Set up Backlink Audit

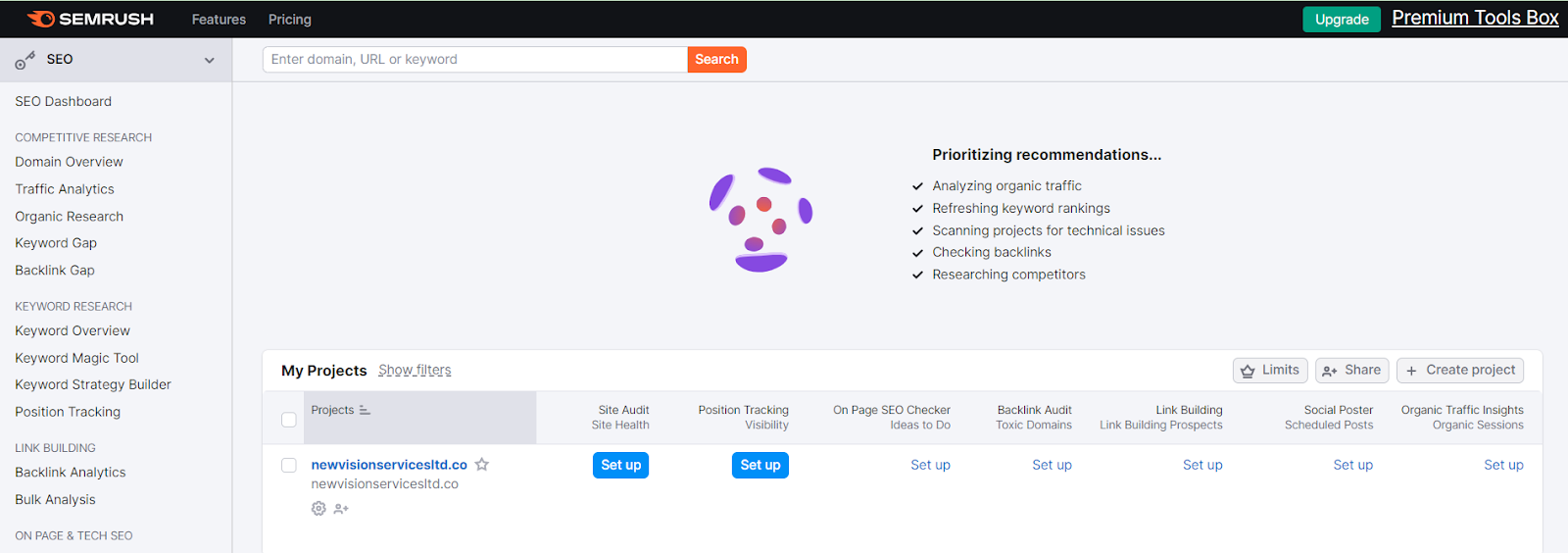[x=1052, y=465]
